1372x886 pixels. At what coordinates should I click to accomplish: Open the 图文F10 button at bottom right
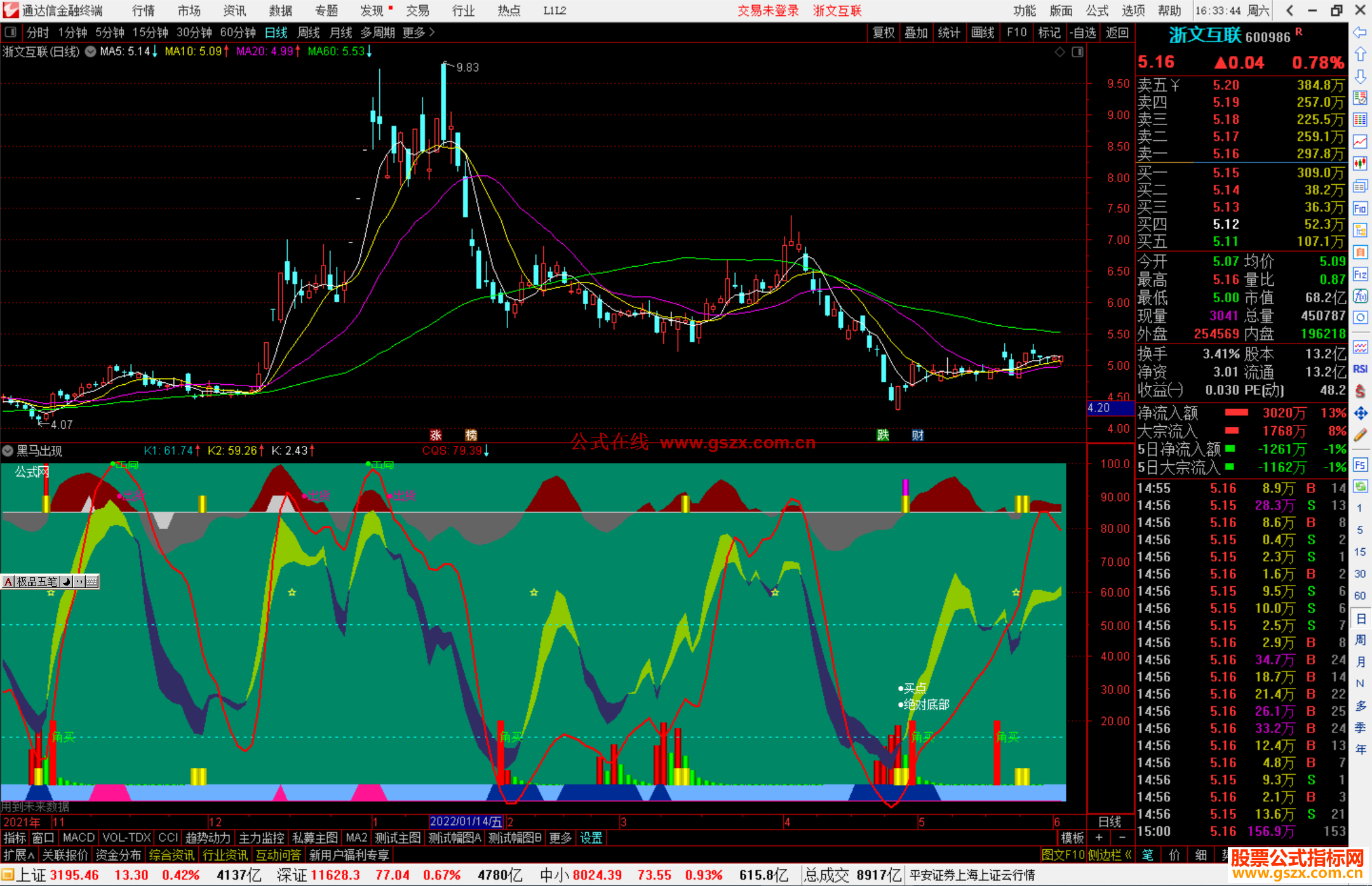click(1063, 856)
